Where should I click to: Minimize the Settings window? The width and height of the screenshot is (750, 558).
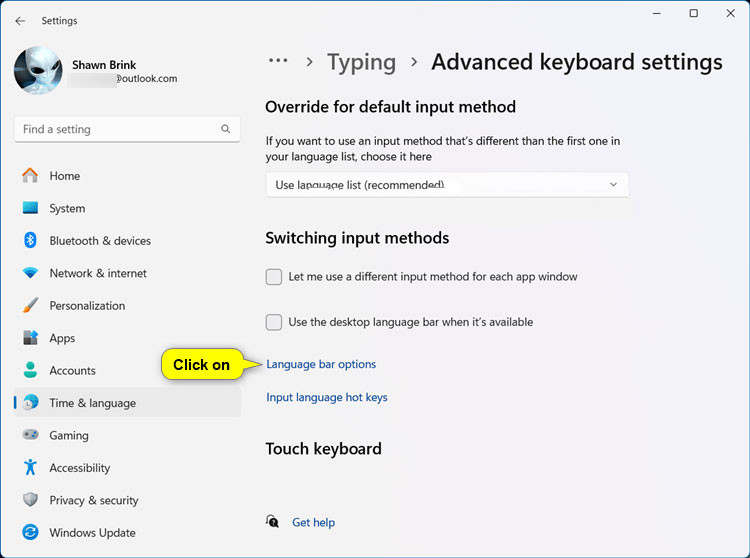tap(657, 13)
